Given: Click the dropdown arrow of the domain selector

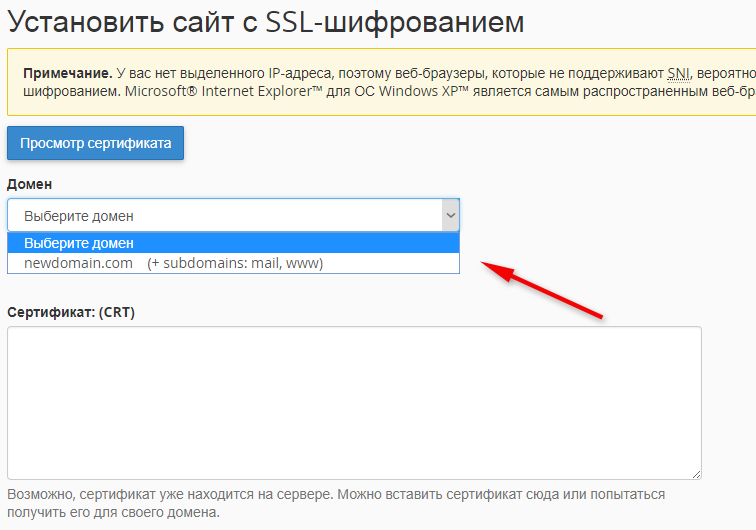Looking at the screenshot, I should [450, 215].
